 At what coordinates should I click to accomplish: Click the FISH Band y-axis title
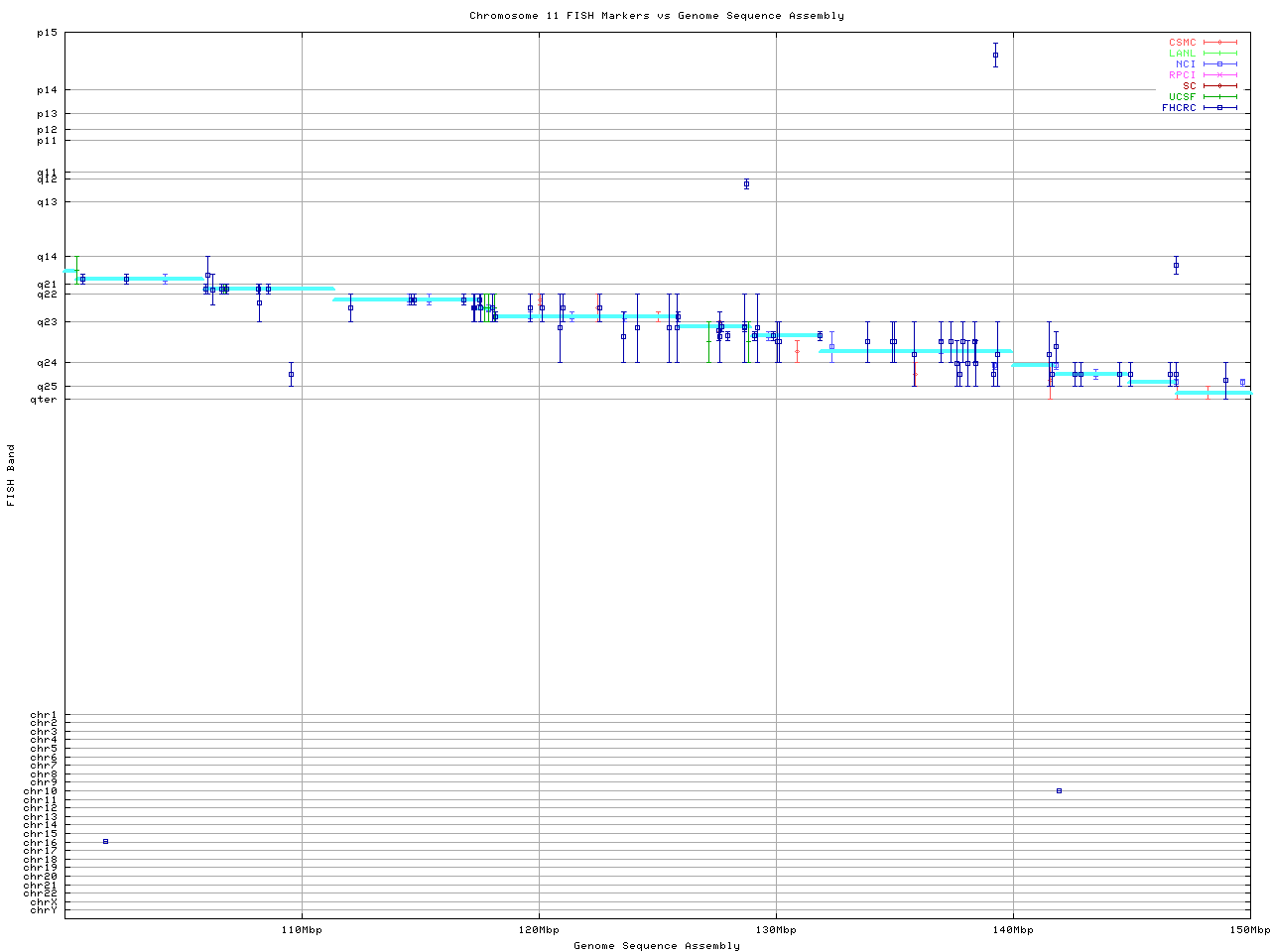[x=11, y=475]
